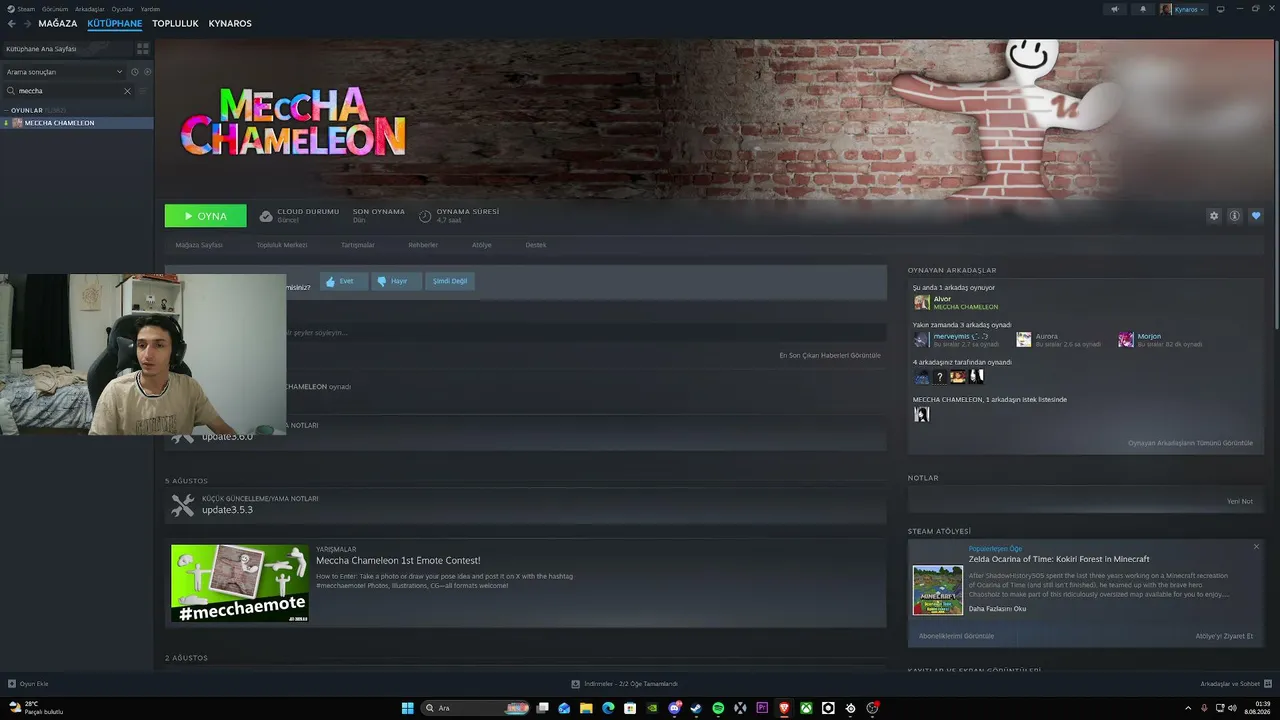This screenshot has width=1280, height=720.
Task: Open advanced search filter icon
Action: tap(143, 91)
